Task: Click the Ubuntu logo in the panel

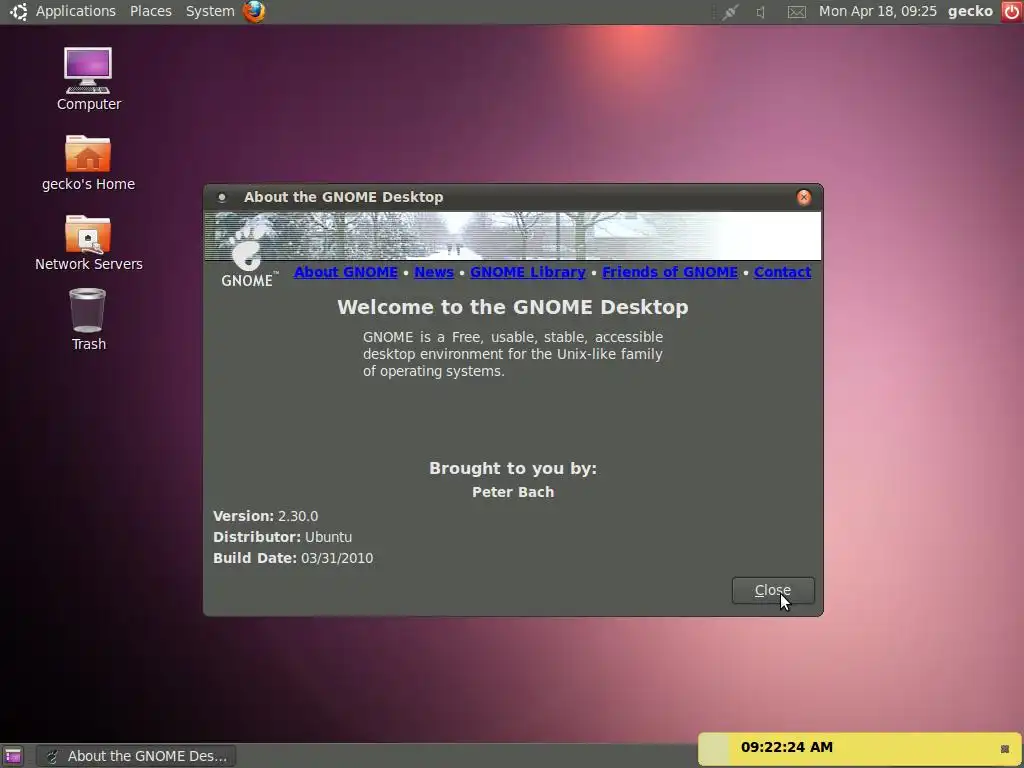Action: click(x=18, y=11)
